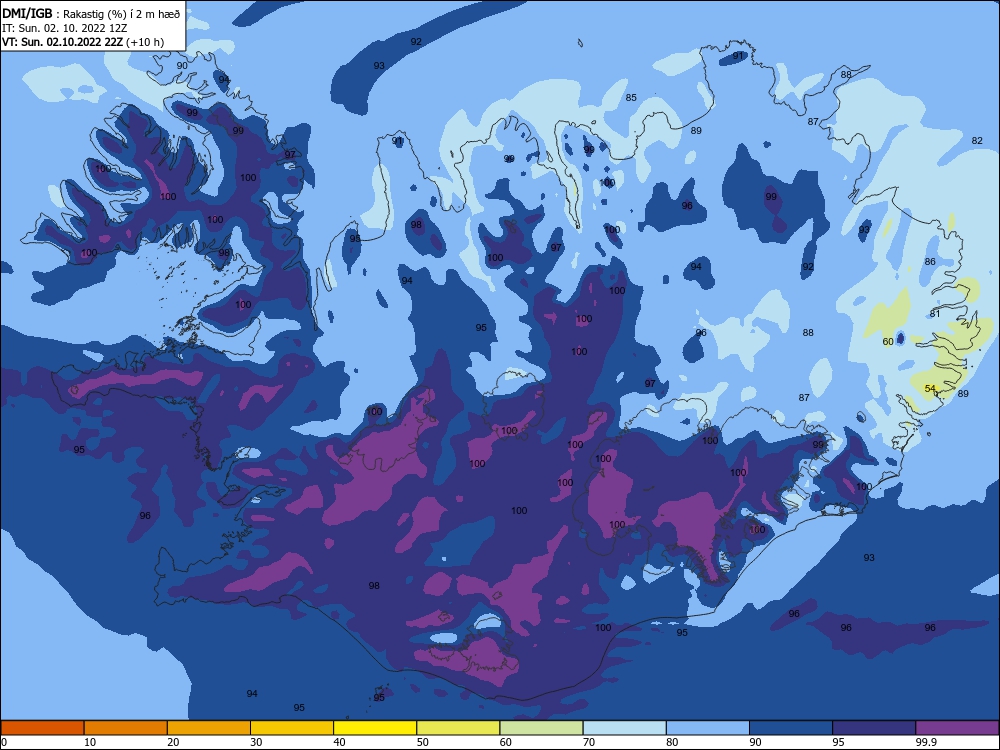Screen dimensions: 1000x750
Task: Click the map humidity value '85'
Action: pyautogui.click(x=631, y=98)
